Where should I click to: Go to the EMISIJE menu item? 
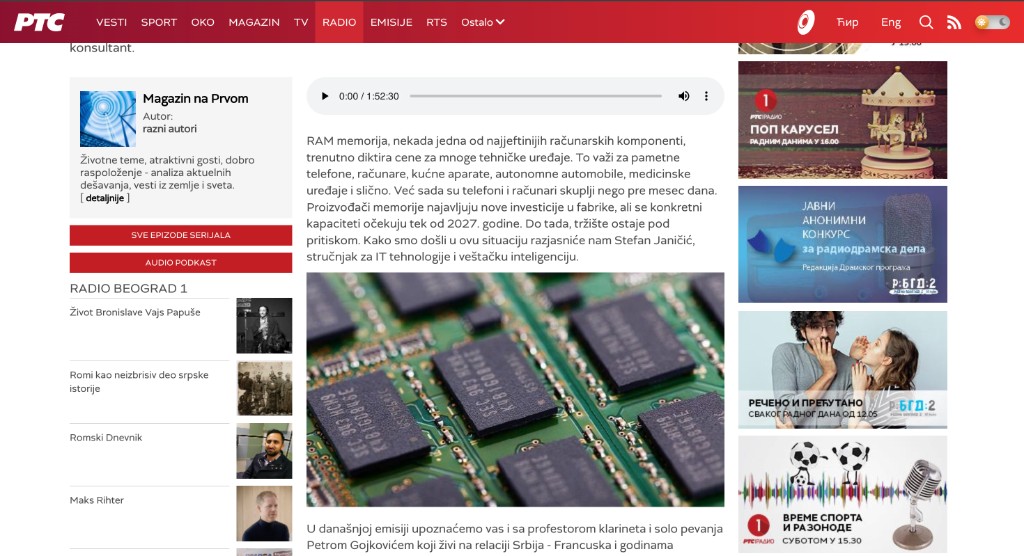pos(391,22)
